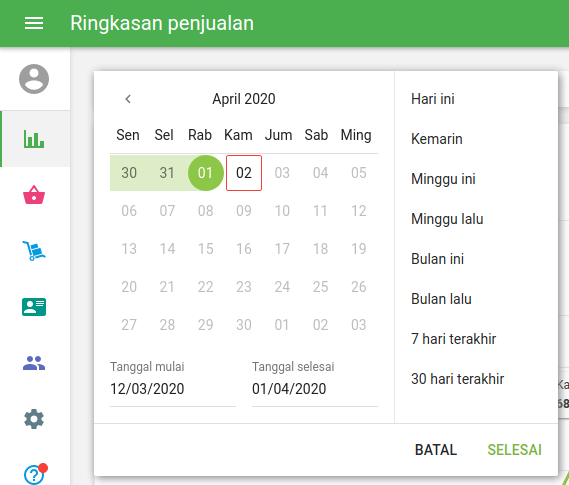This screenshot has width=569, height=485.
Task: Click the BATAL button
Action: [436, 450]
